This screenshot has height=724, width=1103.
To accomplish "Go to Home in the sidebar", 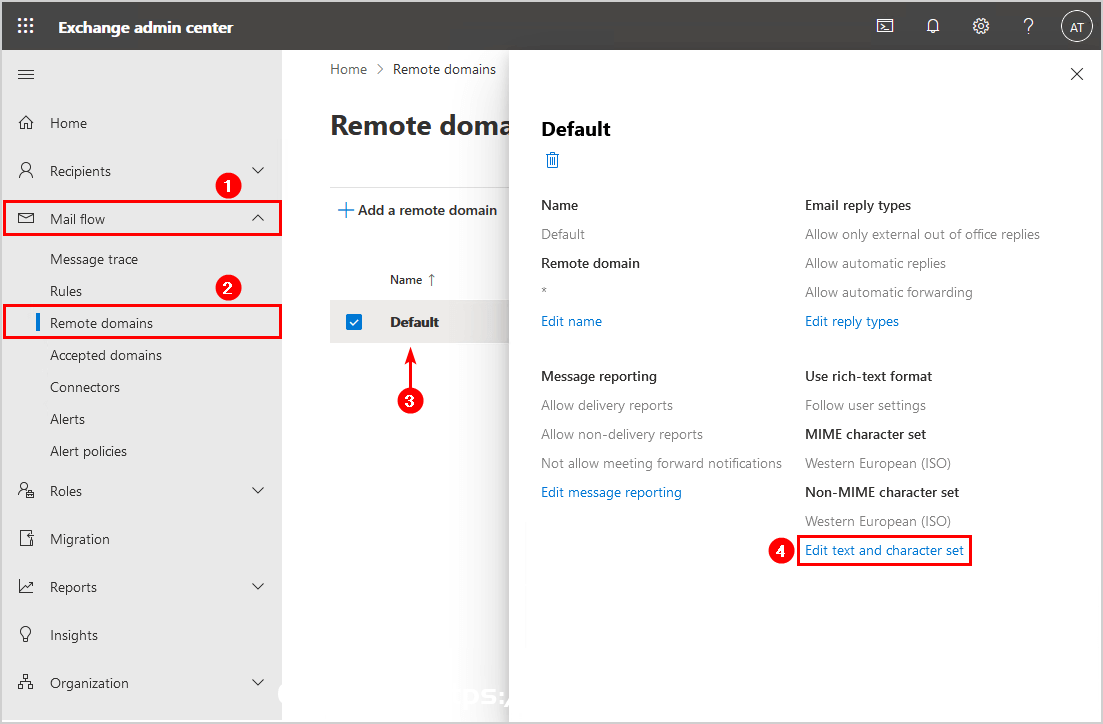I will [x=68, y=123].
